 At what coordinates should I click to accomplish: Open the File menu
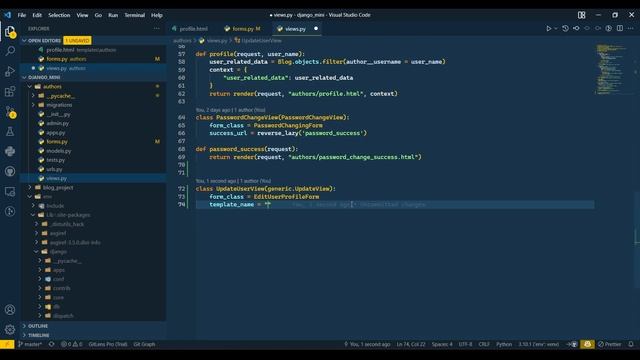pyautogui.click(x=22, y=15)
